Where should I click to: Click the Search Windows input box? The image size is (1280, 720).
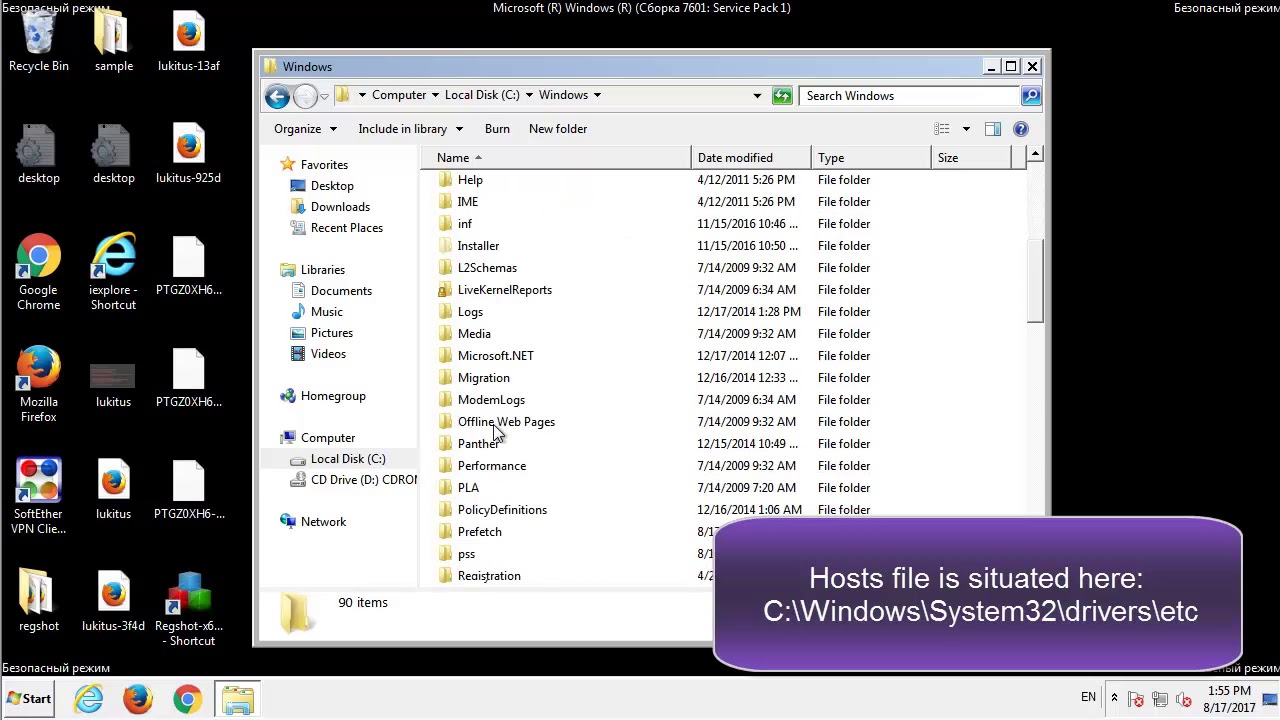click(x=908, y=96)
